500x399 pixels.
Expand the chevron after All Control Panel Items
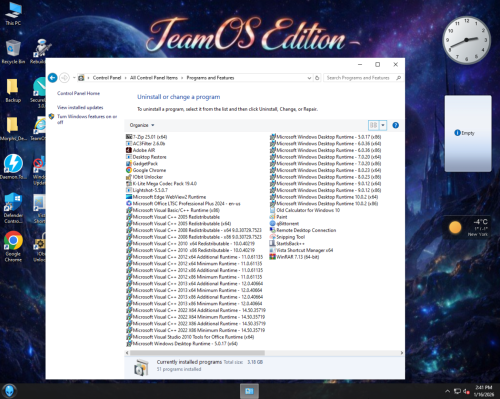pyautogui.click(x=182, y=78)
